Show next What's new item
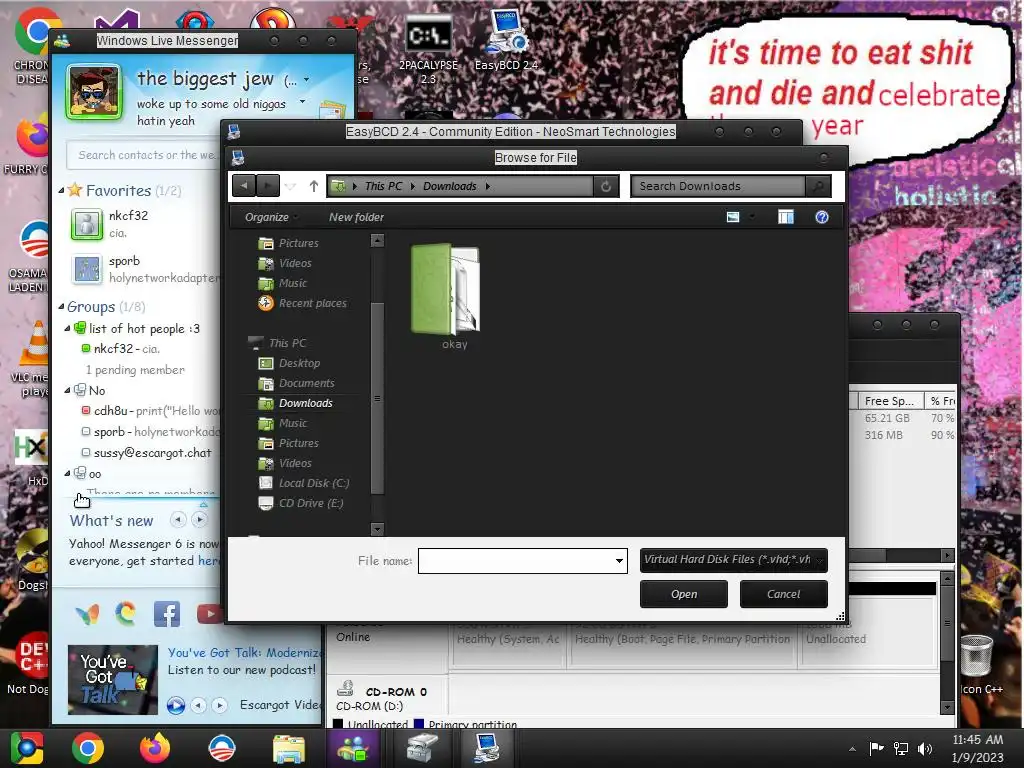 (200, 520)
